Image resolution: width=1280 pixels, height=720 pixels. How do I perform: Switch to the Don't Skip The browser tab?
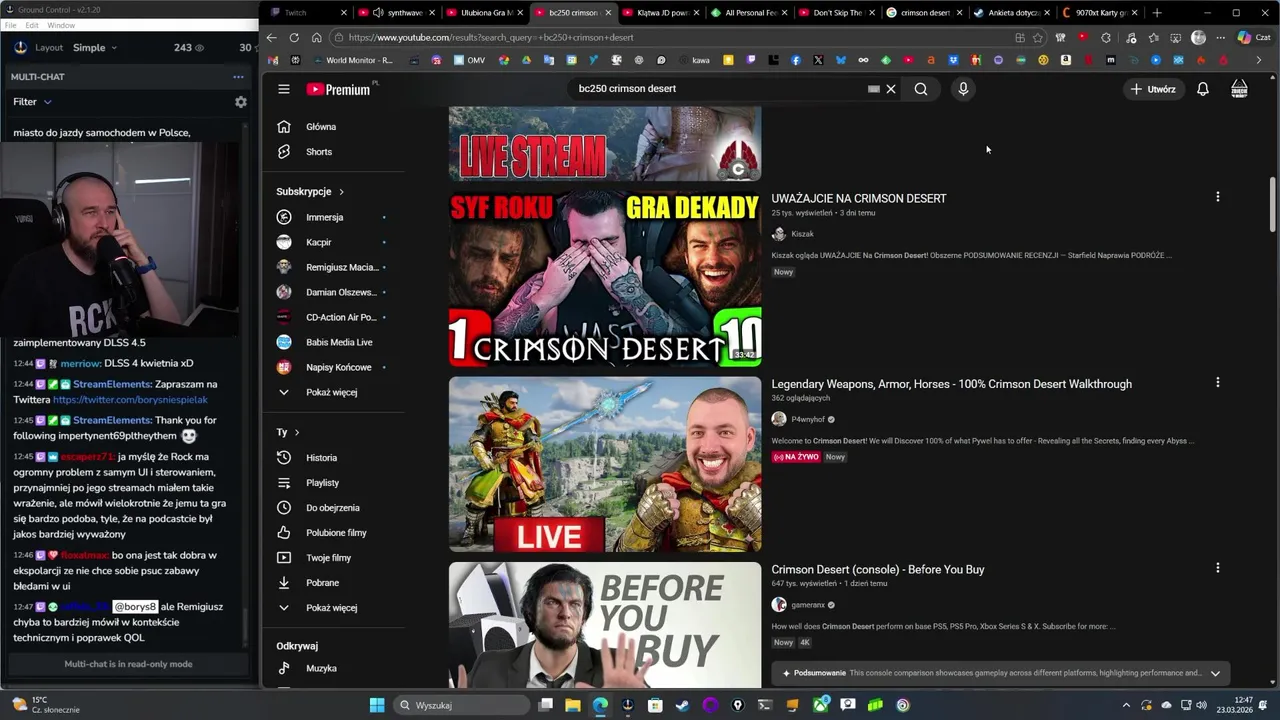836,13
